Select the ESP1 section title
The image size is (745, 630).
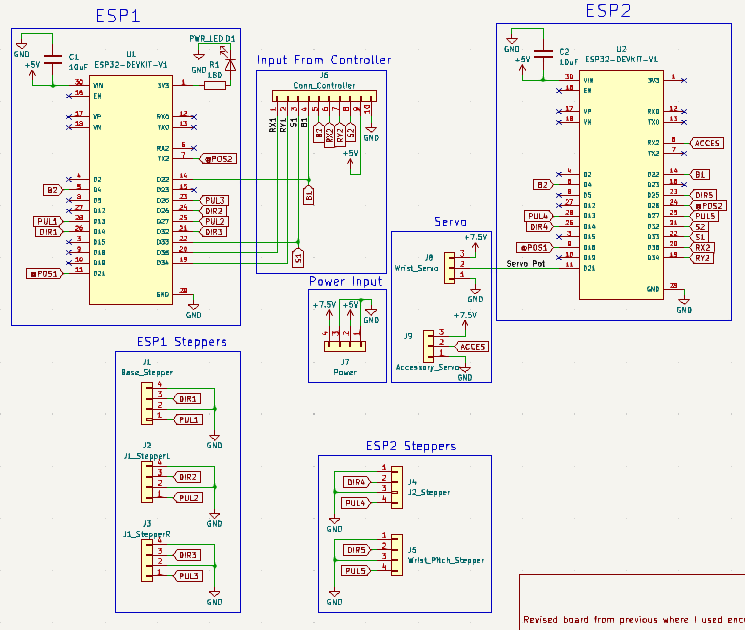point(118,16)
